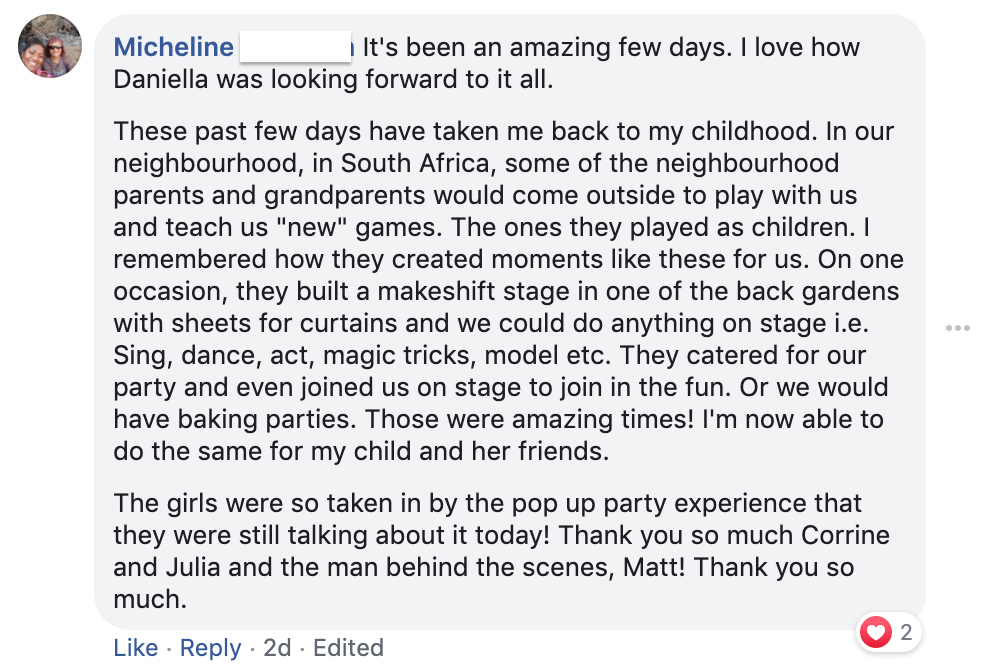
Task: Open Micheline's profile via name link
Action: pos(174,47)
